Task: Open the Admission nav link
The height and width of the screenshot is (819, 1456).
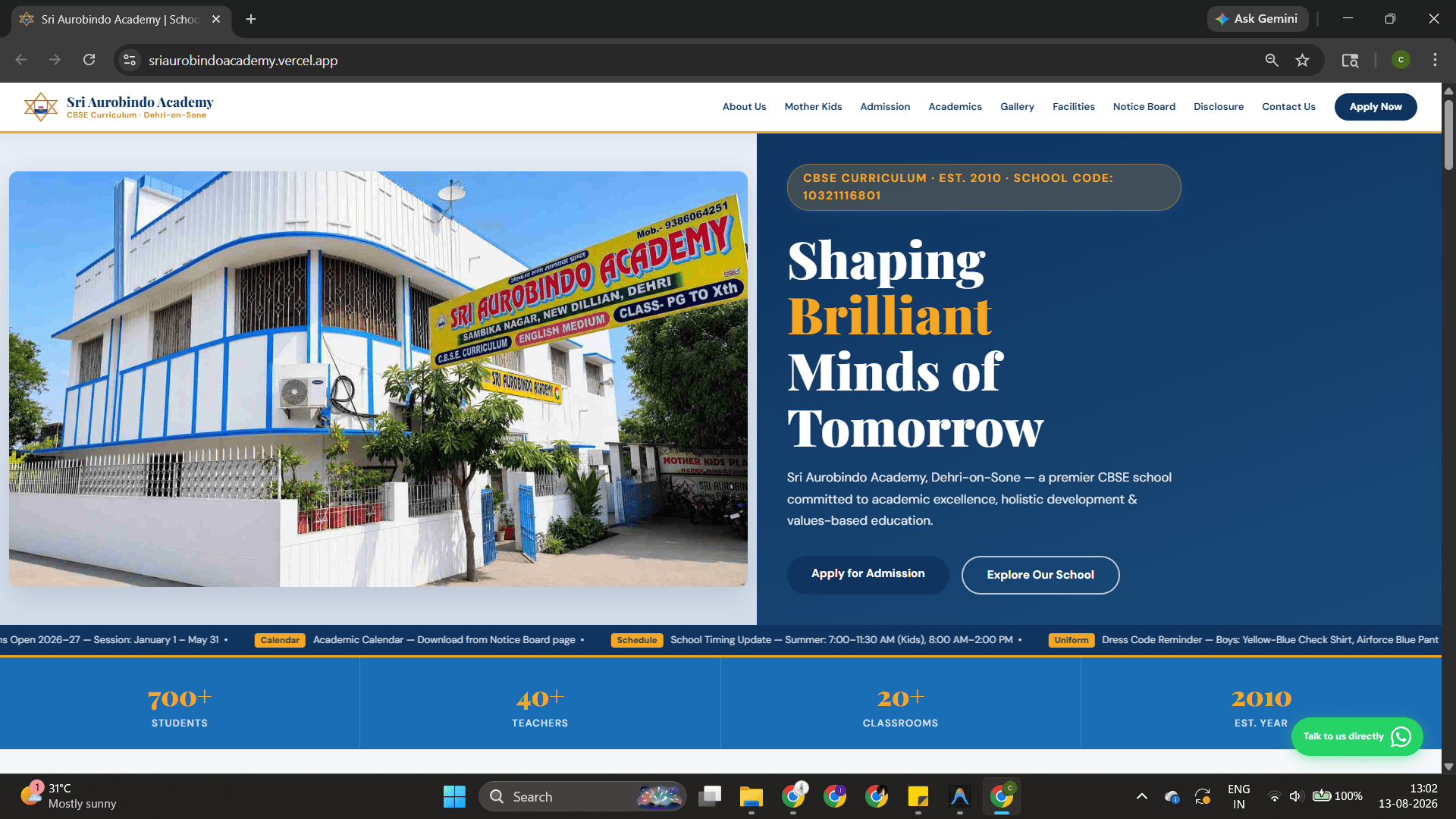Action: (x=885, y=107)
